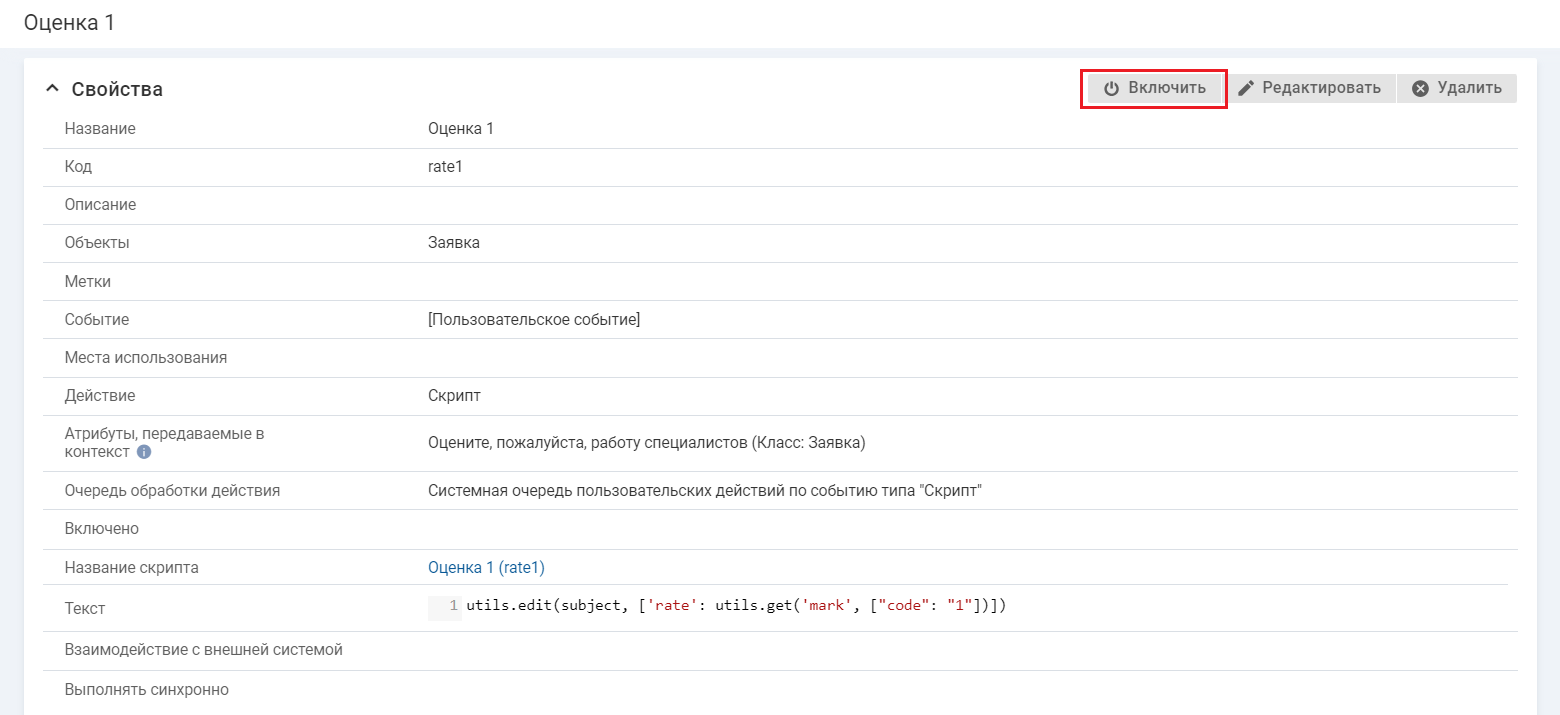The image size is (1560, 715).
Task: Click line number 1 in code gutter
Action: [453, 606]
